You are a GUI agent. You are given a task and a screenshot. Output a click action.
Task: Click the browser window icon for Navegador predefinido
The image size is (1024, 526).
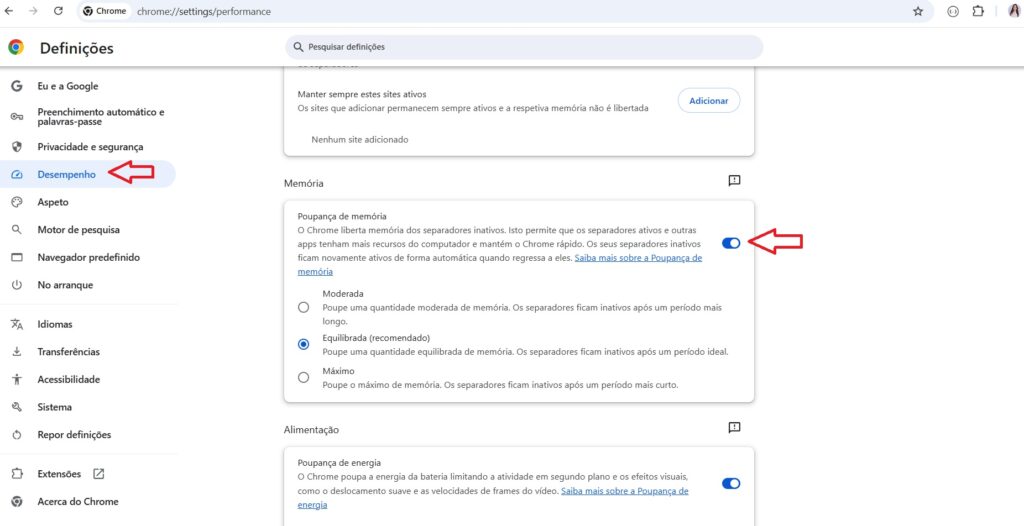click(17, 257)
